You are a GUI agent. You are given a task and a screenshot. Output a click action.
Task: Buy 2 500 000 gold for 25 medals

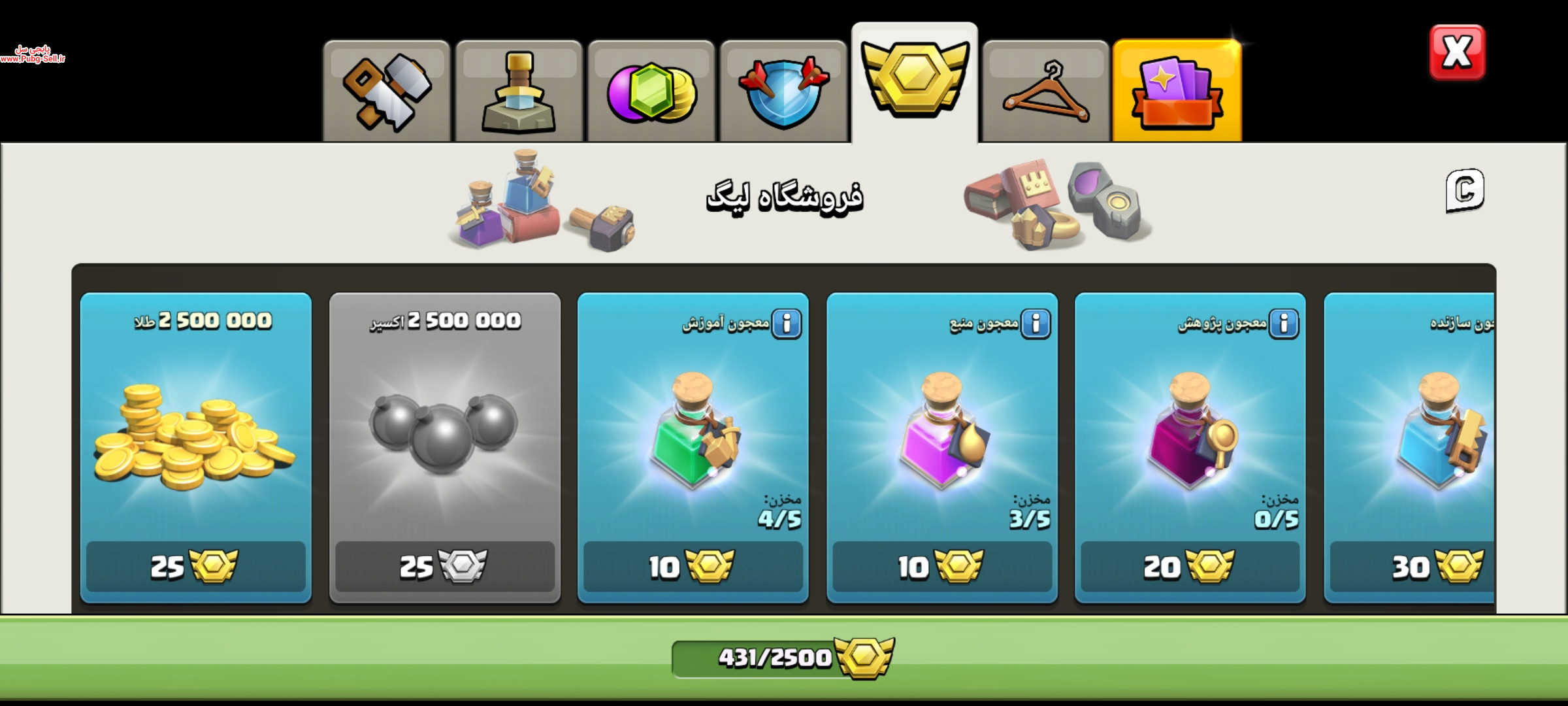pyautogui.click(x=196, y=566)
